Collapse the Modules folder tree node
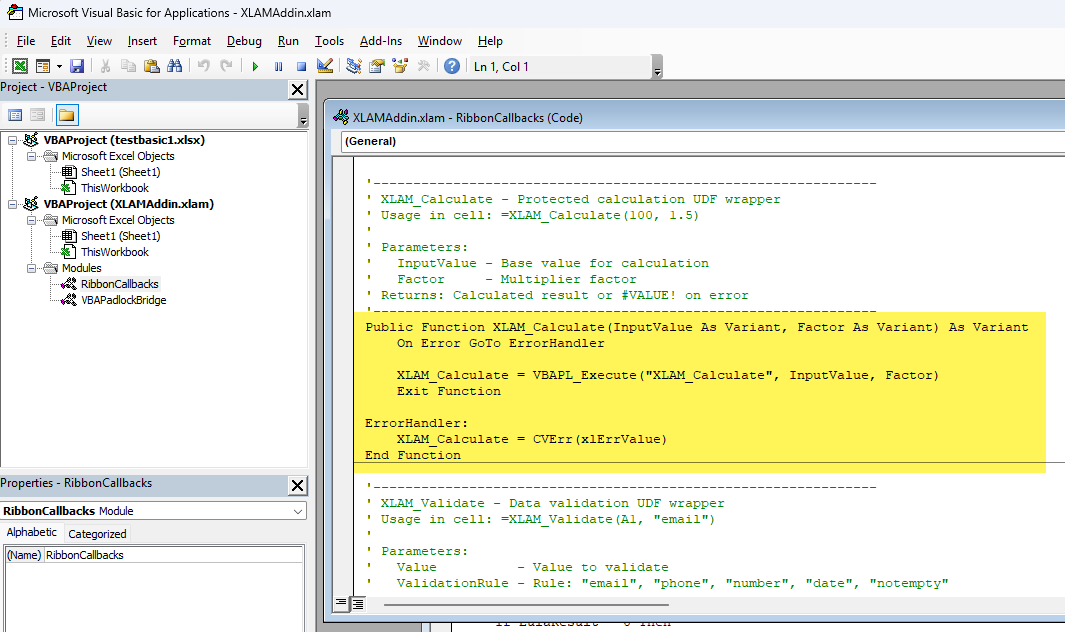1065x632 pixels. [x=30, y=267]
